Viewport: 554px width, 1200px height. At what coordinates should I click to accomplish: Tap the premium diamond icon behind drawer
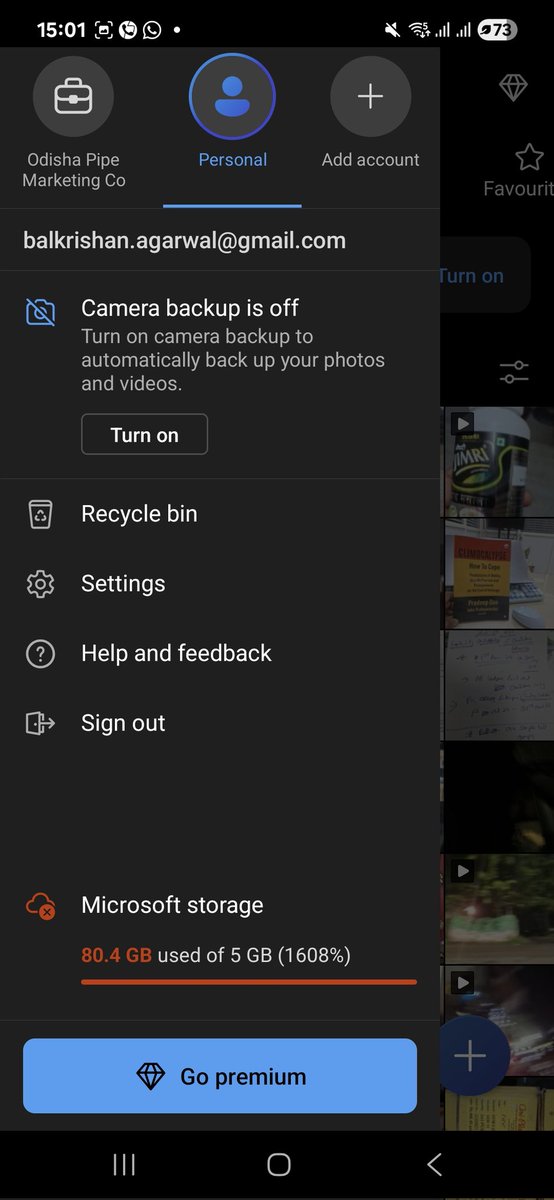click(x=513, y=88)
